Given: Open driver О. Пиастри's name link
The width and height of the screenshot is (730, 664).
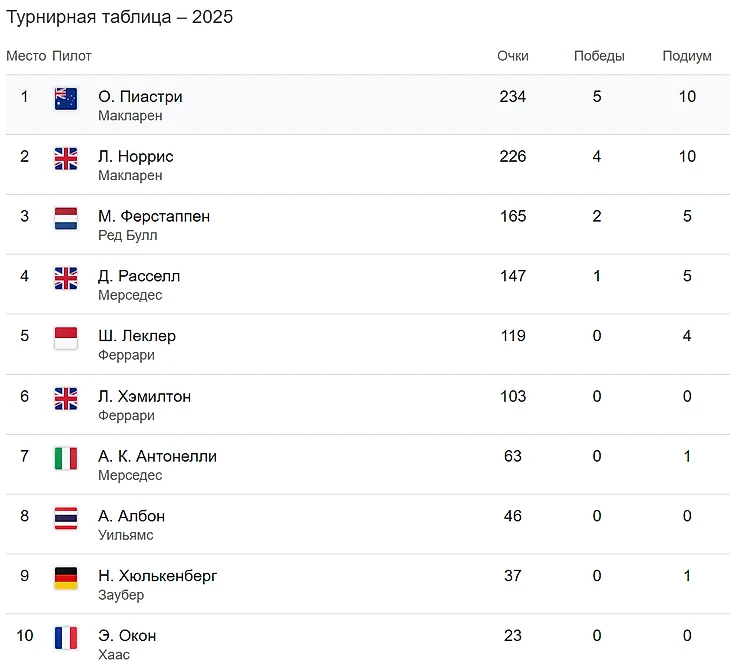Looking at the screenshot, I should click(x=140, y=97).
